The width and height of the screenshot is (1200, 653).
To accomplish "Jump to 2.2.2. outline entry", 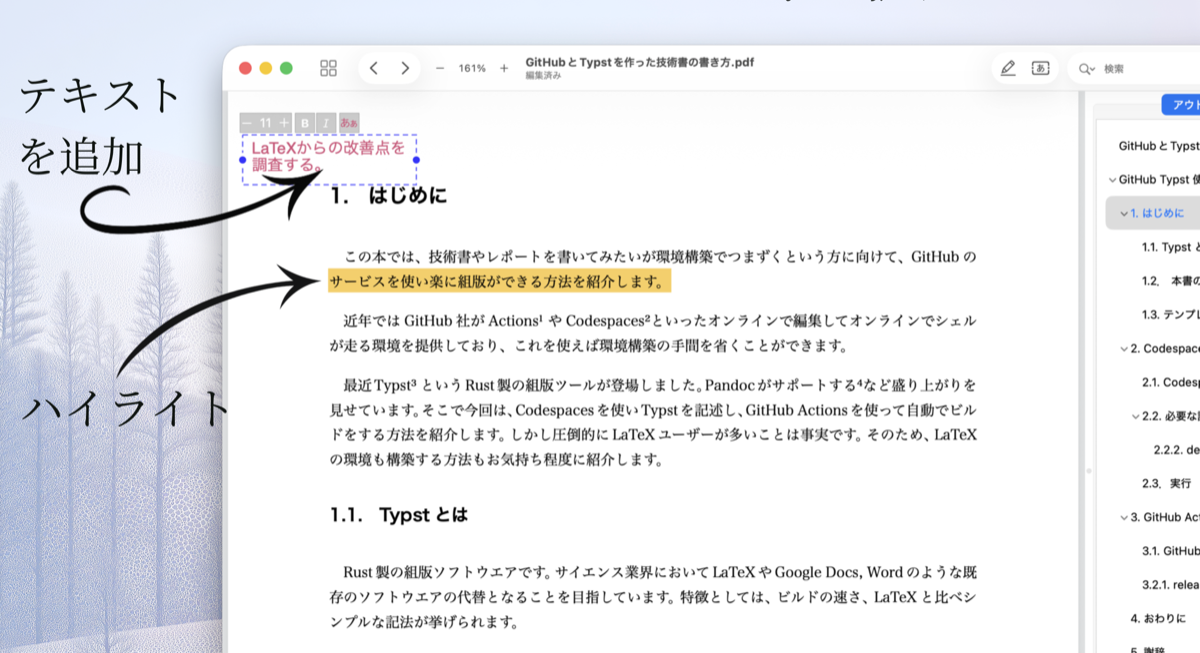I will [x=1176, y=450].
